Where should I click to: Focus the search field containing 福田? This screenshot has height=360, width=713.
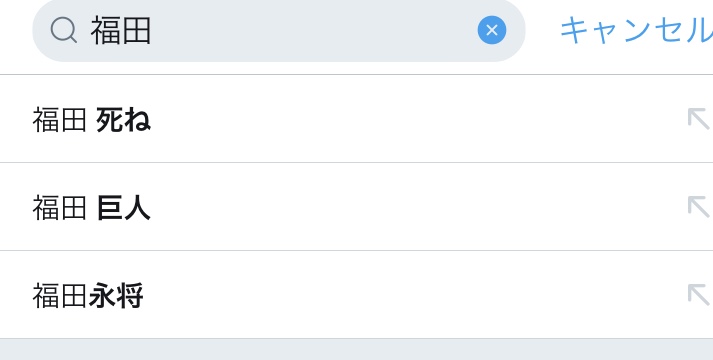[x=279, y=30]
